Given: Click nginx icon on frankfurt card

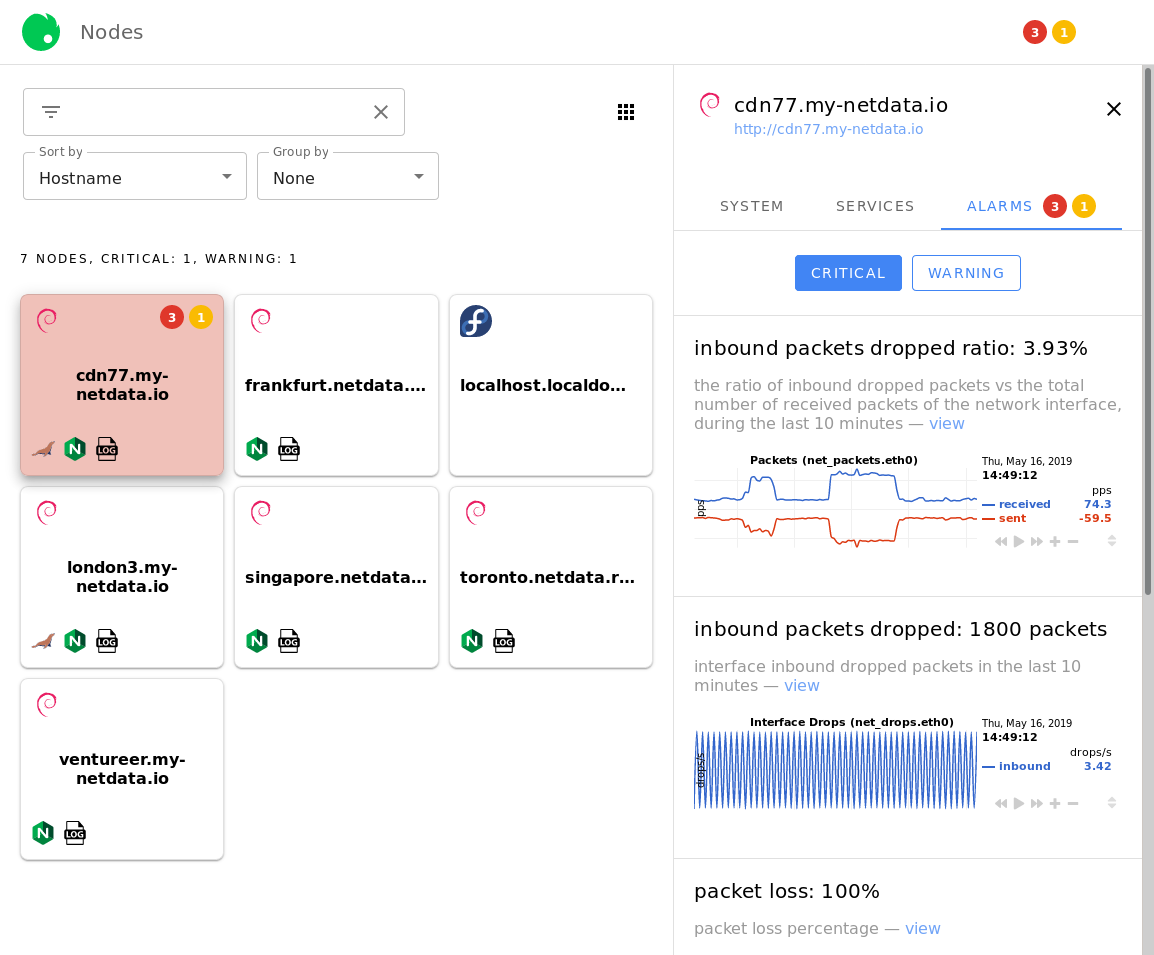Looking at the screenshot, I should click(x=257, y=449).
